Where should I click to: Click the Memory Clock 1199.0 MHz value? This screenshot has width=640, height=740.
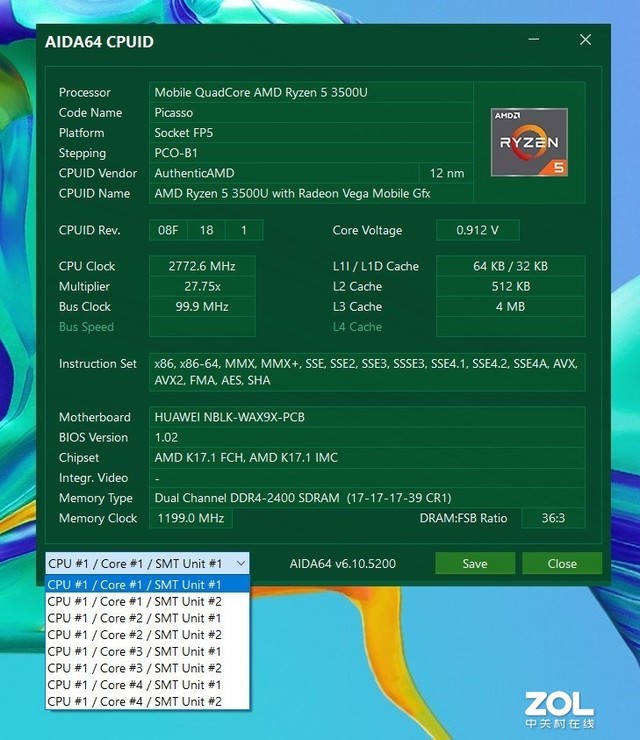tap(191, 518)
